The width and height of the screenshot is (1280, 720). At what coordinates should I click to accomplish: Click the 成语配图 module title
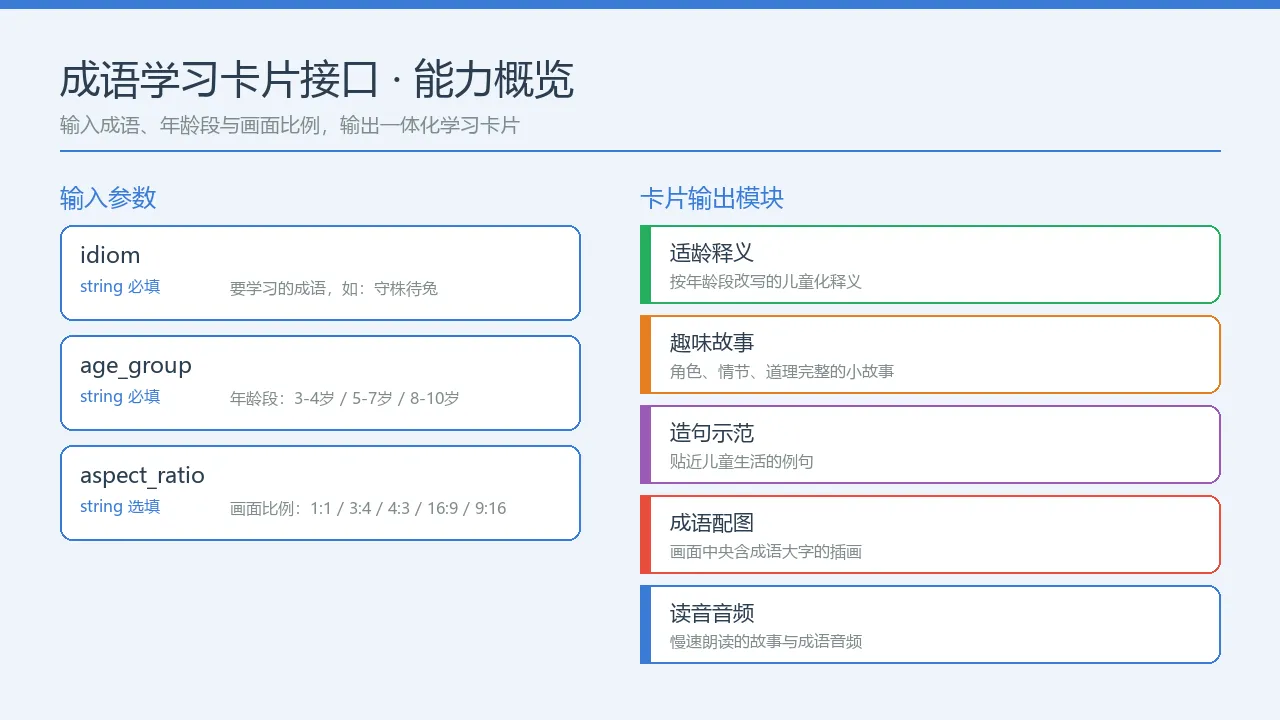(712, 523)
